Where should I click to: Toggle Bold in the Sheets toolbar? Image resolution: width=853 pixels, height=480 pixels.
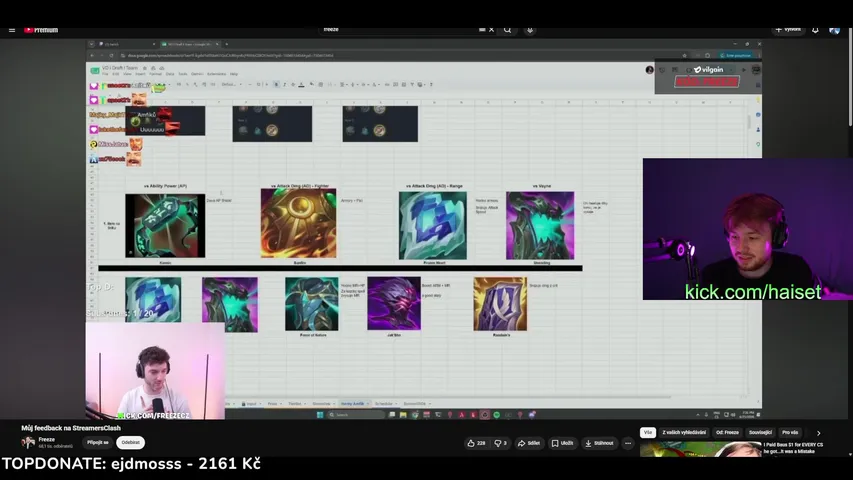tap(276, 84)
